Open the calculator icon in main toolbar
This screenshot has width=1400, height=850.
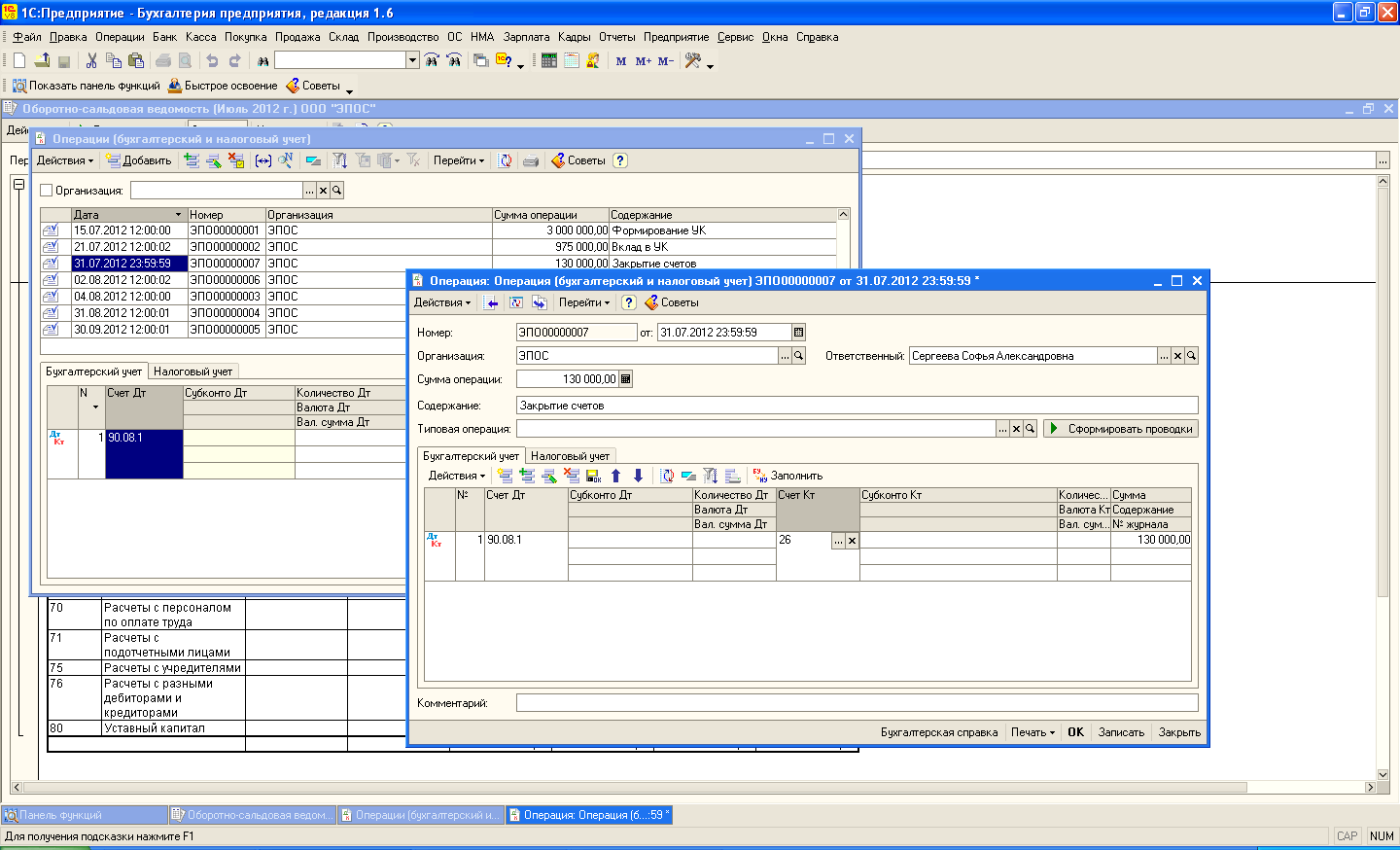[549, 60]
